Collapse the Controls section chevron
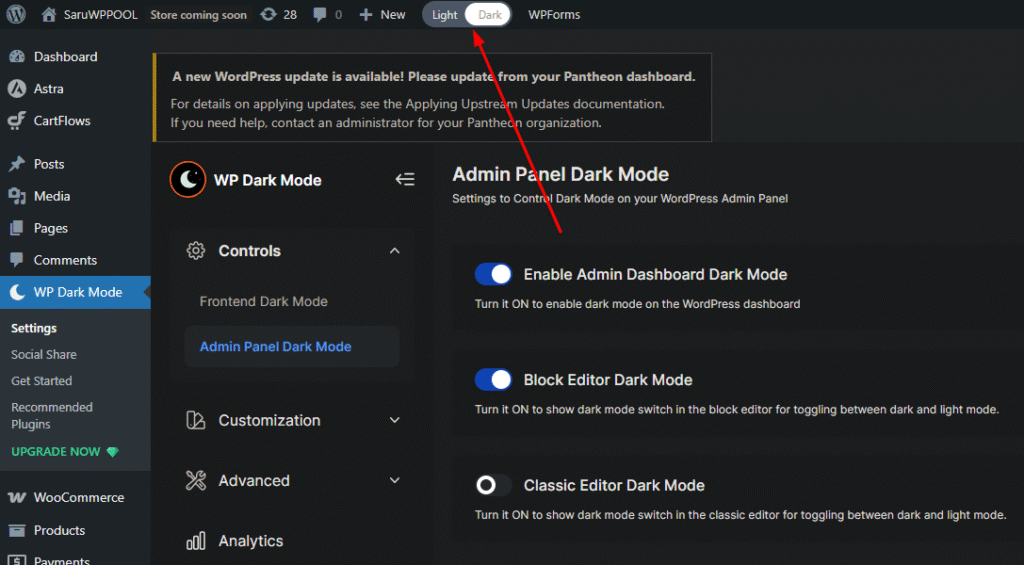The height and width of the screenshot is (565, 1024). point(394,251)
